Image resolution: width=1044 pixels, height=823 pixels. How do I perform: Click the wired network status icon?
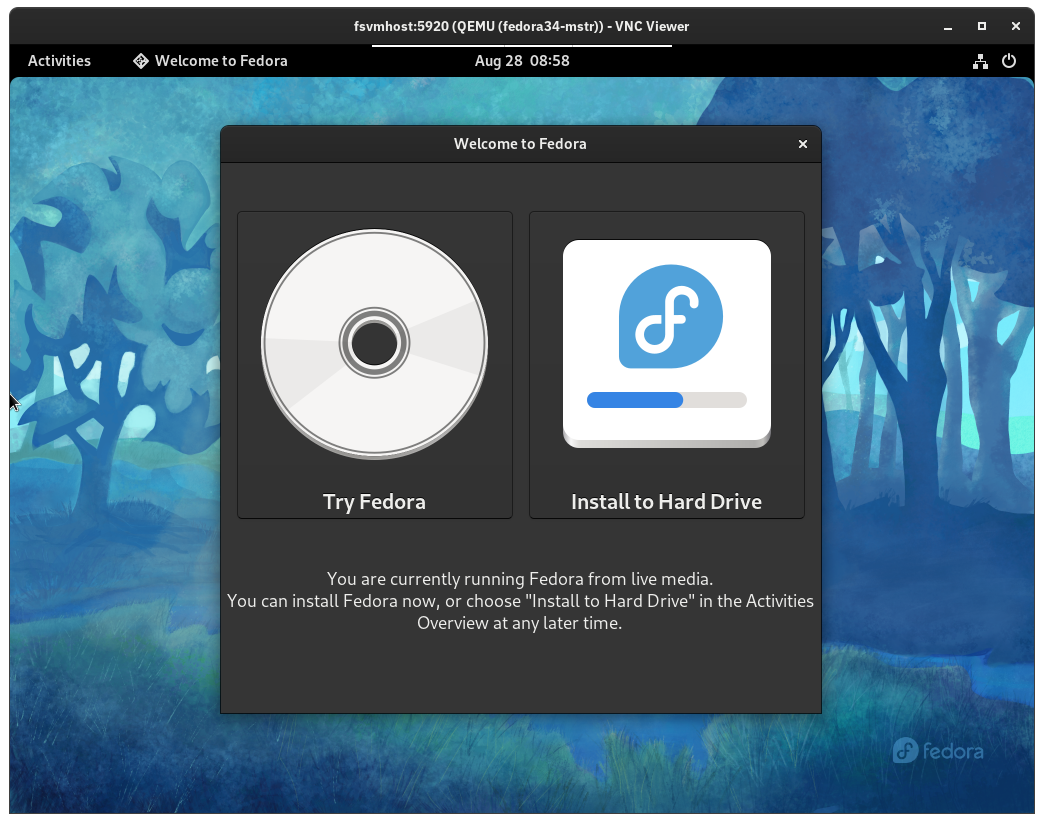(x=980, y=61)
